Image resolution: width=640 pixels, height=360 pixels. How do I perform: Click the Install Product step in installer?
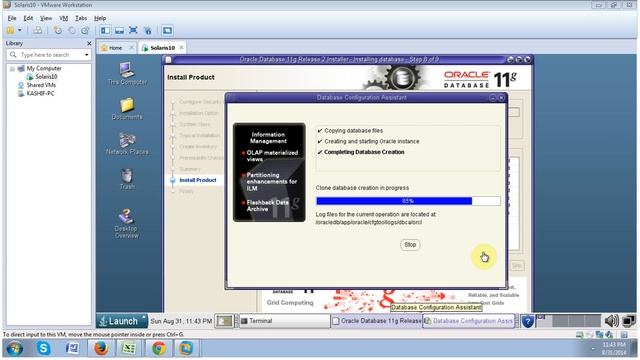tap(198, 180)
